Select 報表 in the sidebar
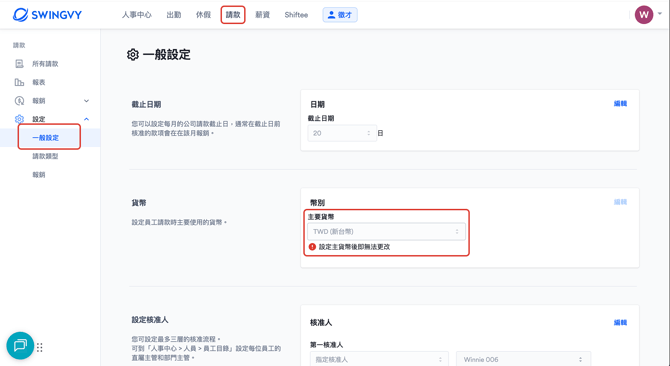The width and height of the screenshot is (670, 366). point(38,82)
